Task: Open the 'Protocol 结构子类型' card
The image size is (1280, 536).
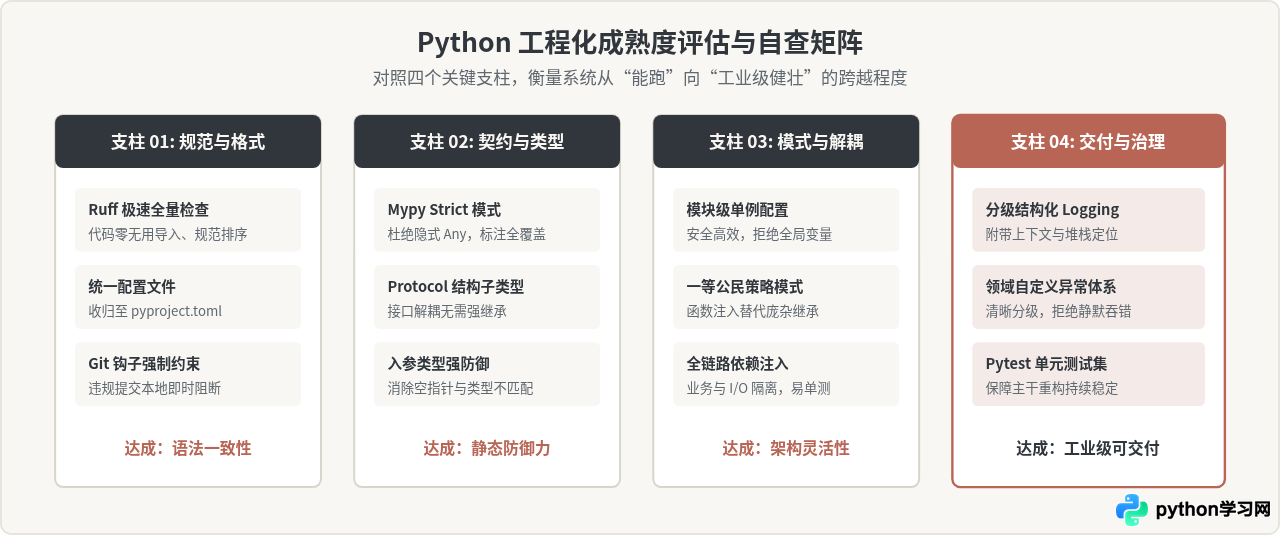Action: pos(487,297)
